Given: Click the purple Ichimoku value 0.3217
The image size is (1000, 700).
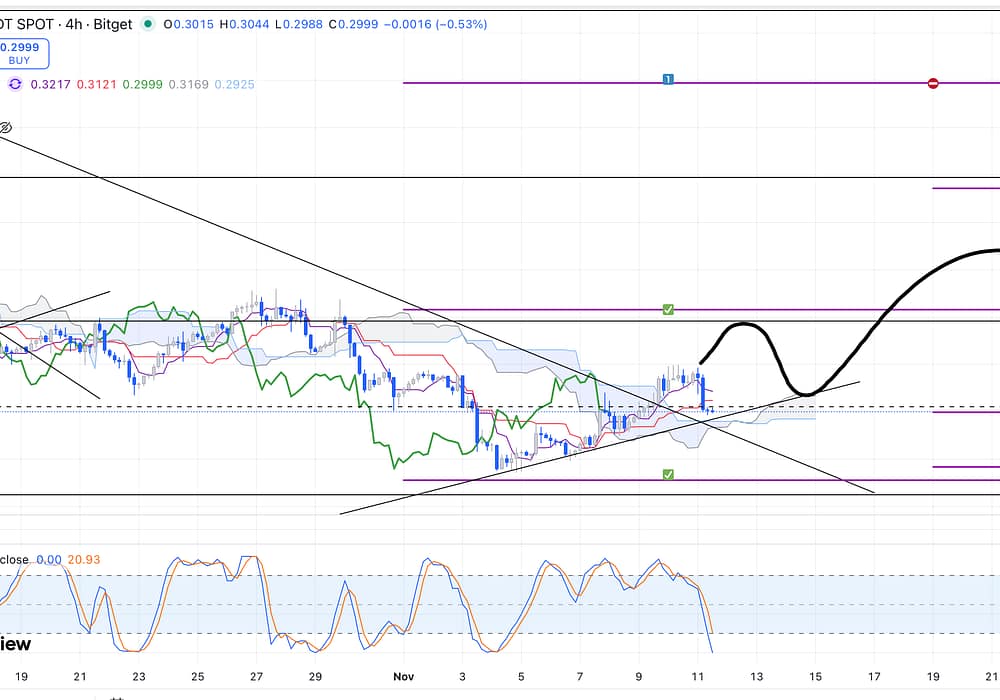Looking at the screenshot, I should pos(50,85).
